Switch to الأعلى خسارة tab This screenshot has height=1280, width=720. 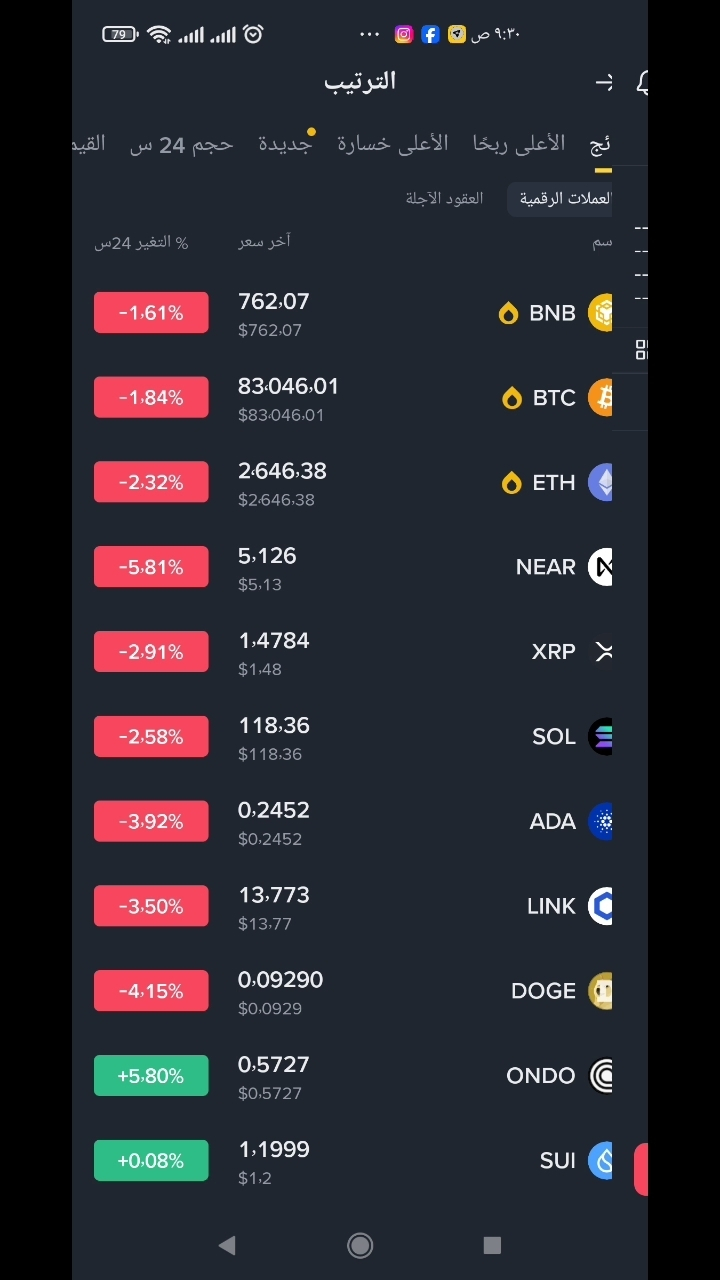tap(393, 144)
